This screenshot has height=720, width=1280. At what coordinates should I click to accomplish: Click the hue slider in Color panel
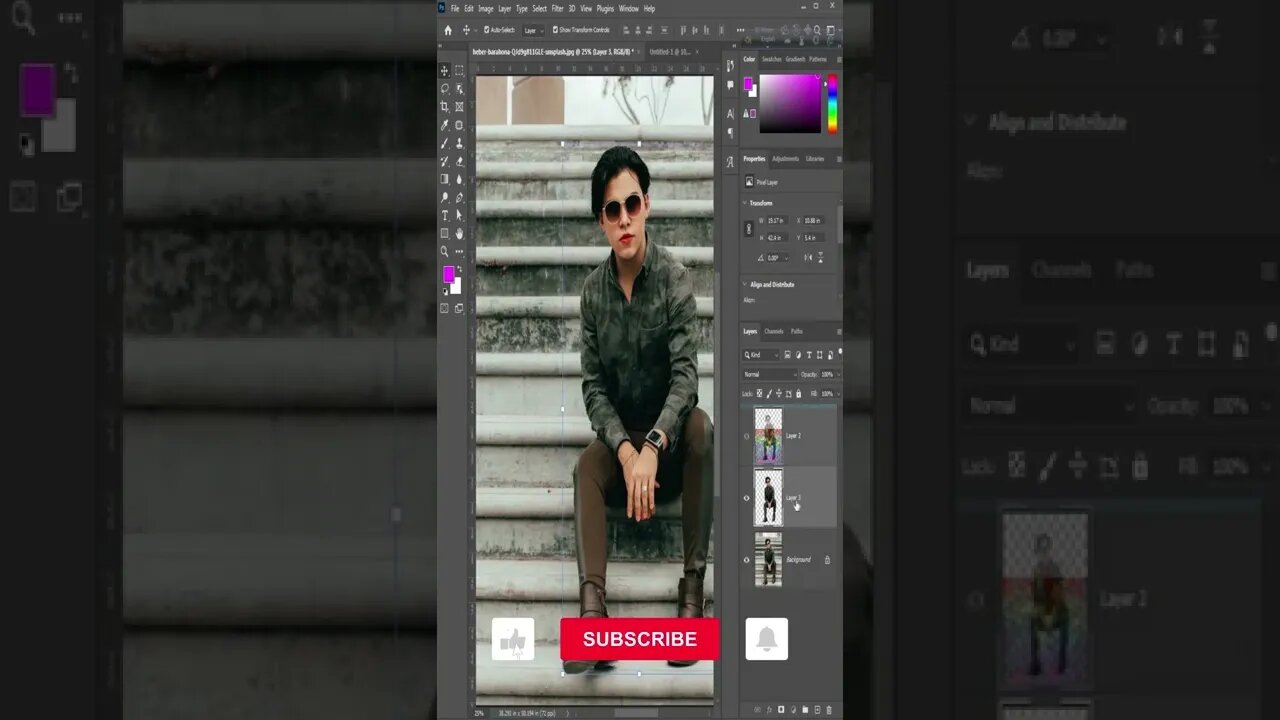click(x=832, y=103)
